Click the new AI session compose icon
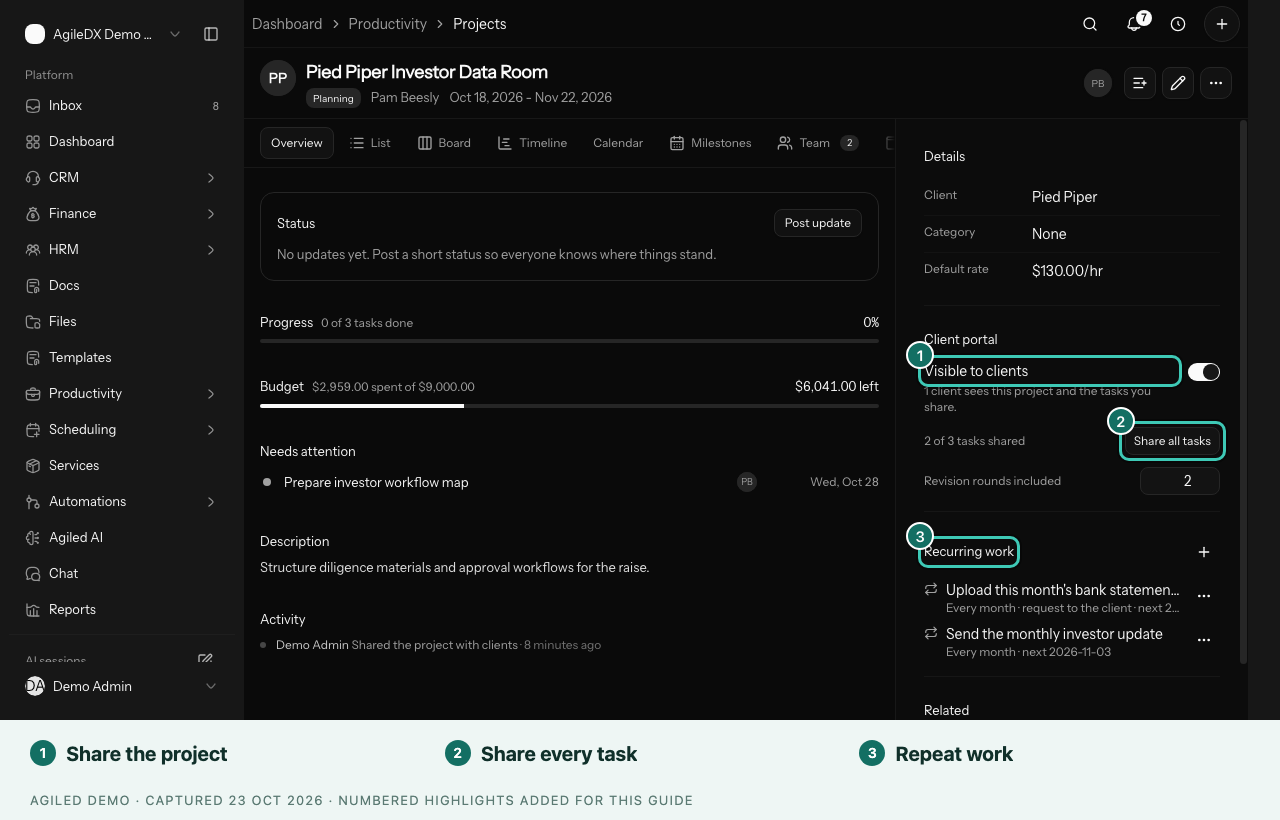The height and width of the screenshot is (820, 1280). [205, 659]
